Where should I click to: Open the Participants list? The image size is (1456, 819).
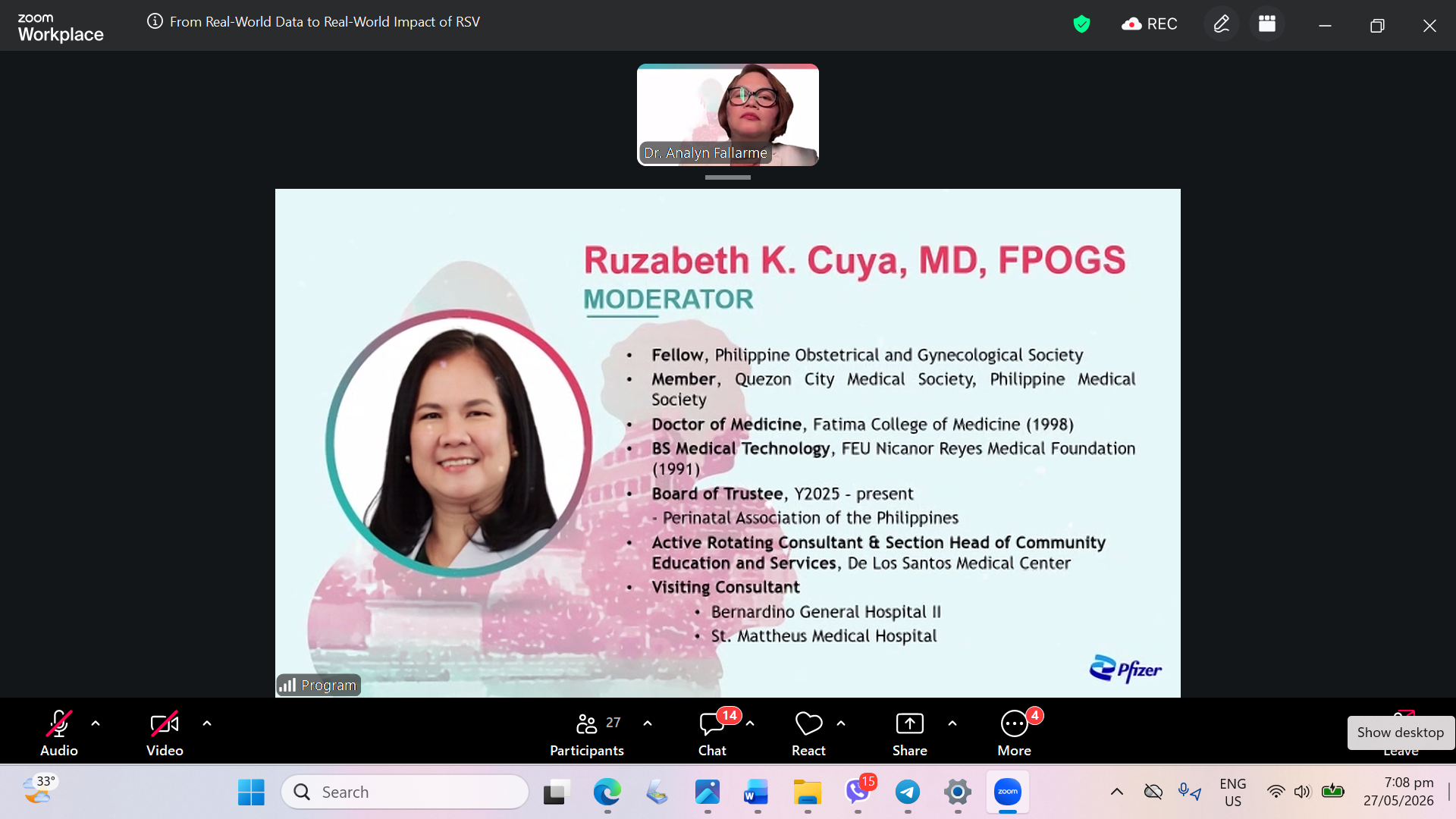point(587,733)
